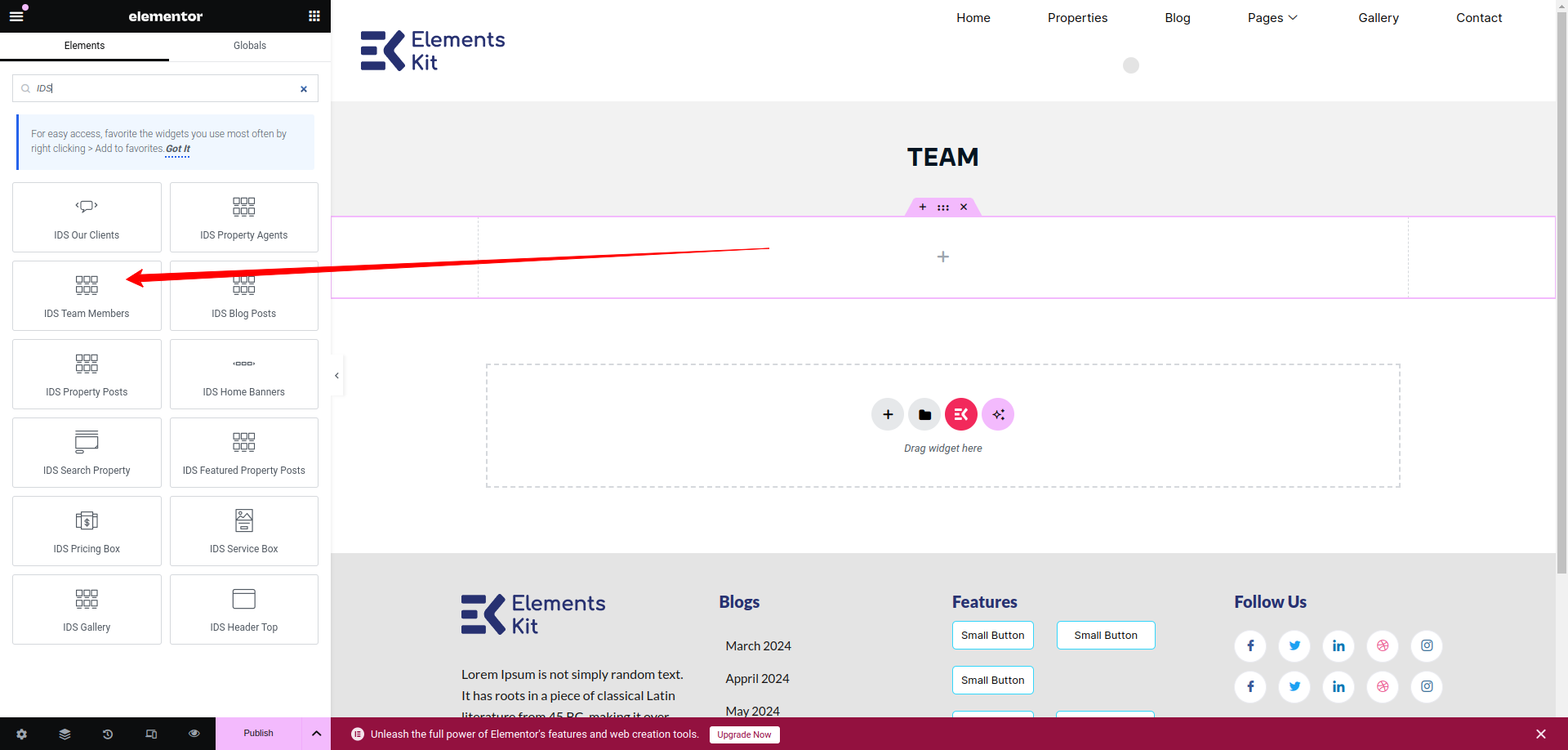Open top-row Facebook icon under Follow Us

pos(1250,646)
